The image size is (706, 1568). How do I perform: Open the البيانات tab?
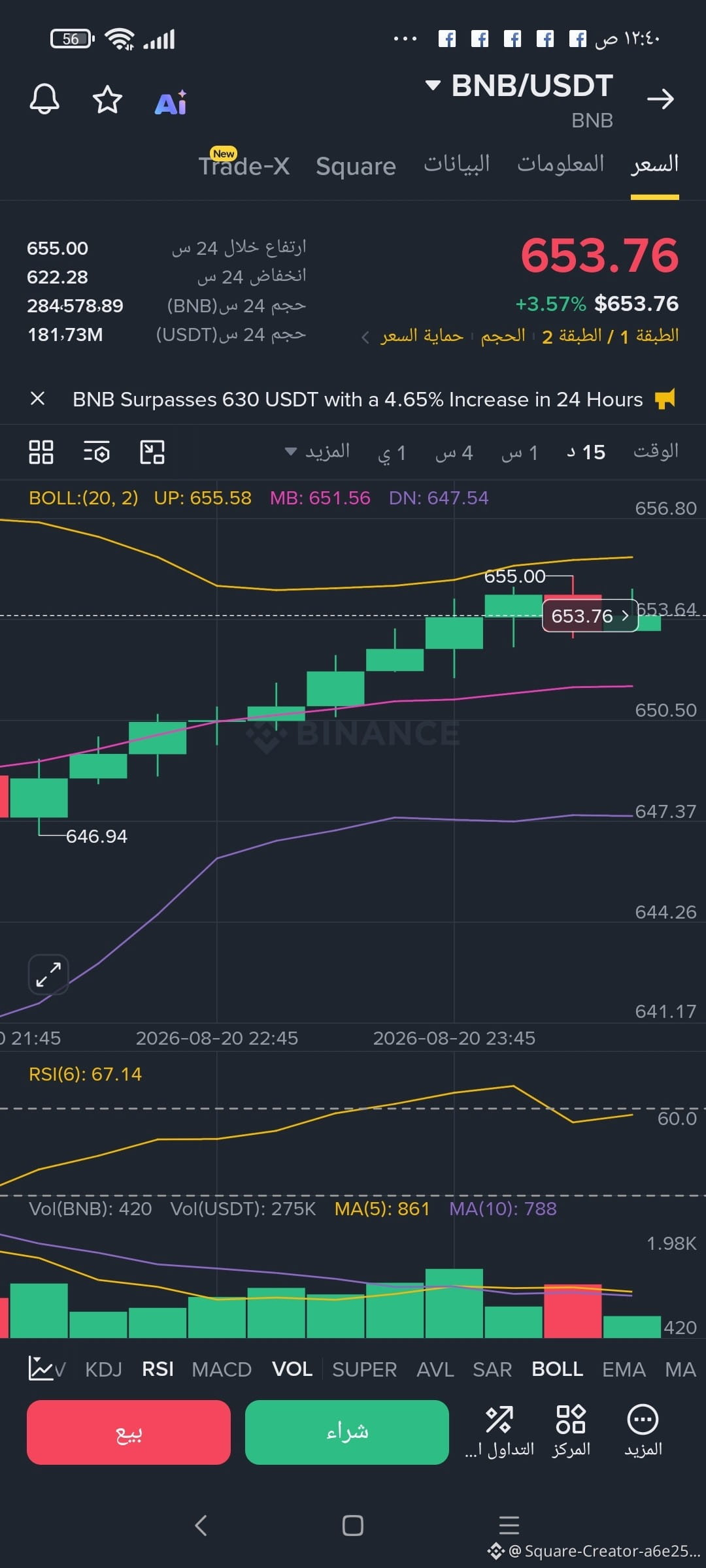pyautogui.click(x=456, y=163)
